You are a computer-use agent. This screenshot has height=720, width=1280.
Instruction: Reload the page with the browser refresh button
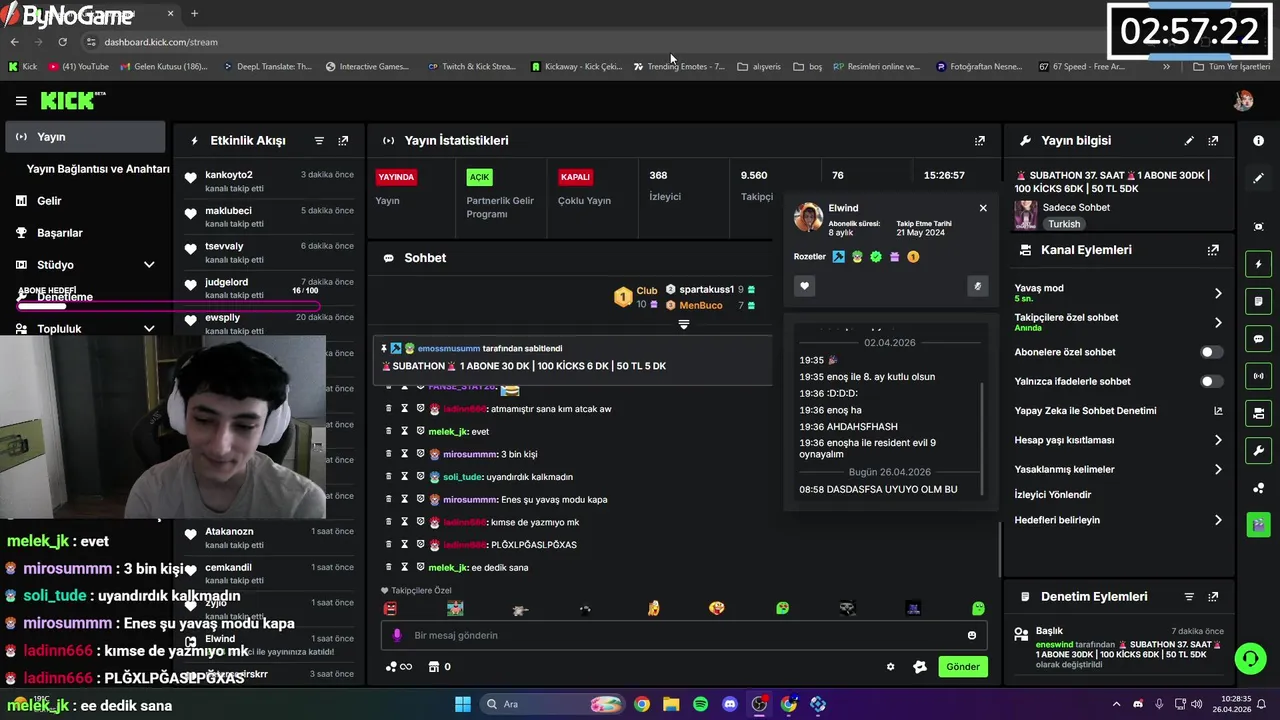point(62,42)
